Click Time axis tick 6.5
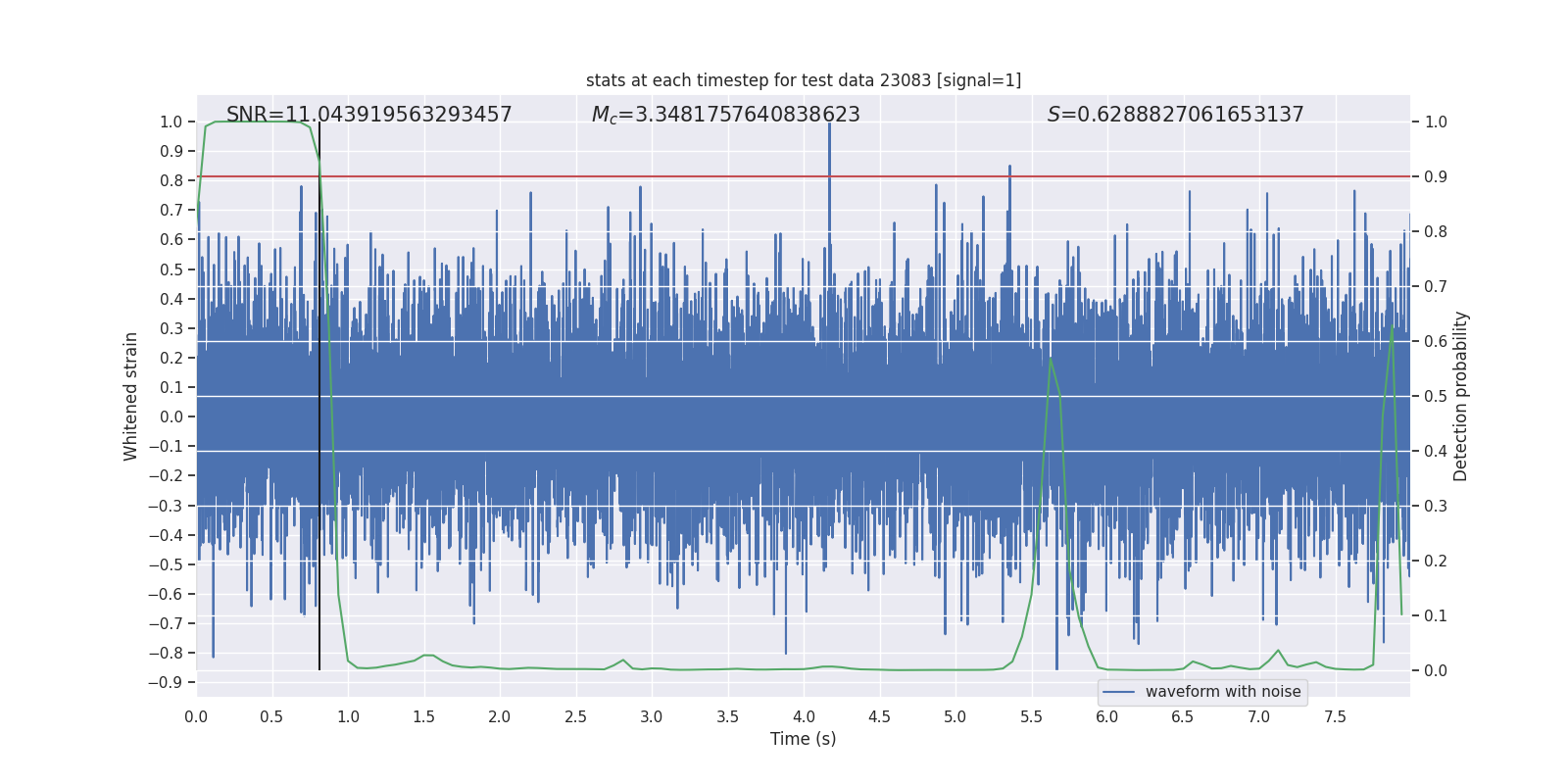 (1183, 716)
